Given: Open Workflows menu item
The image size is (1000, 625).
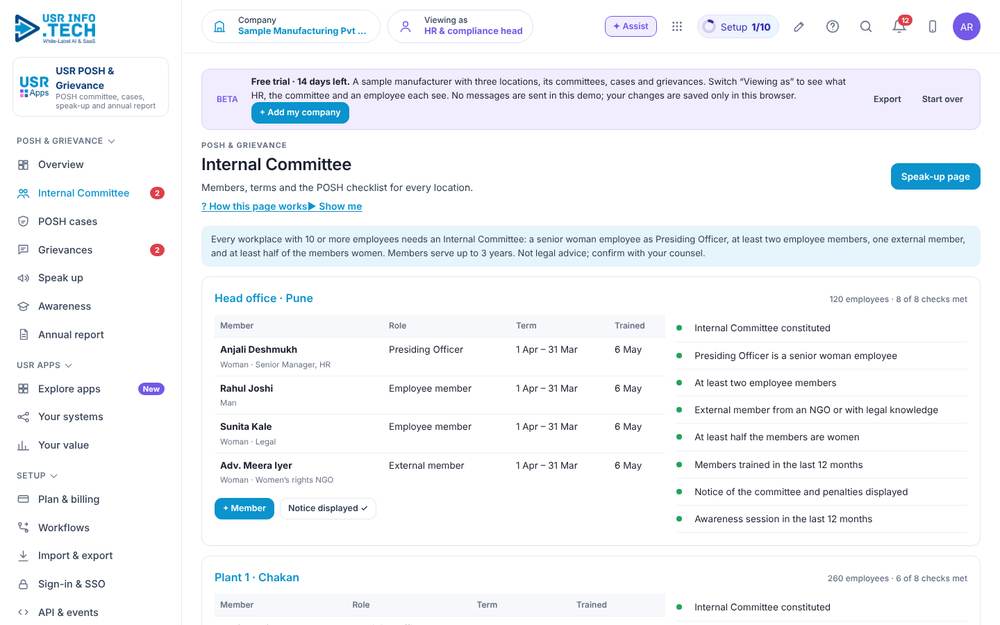Looking at the screenshot, I should pyautogui.click(x=91, y=527).
